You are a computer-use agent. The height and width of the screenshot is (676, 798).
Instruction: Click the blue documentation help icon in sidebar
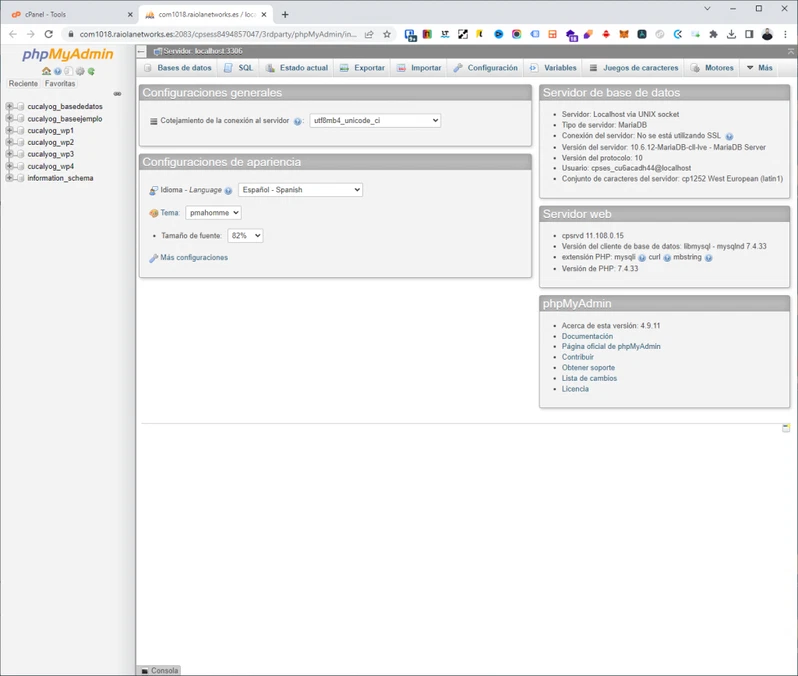tap(58, 71)
